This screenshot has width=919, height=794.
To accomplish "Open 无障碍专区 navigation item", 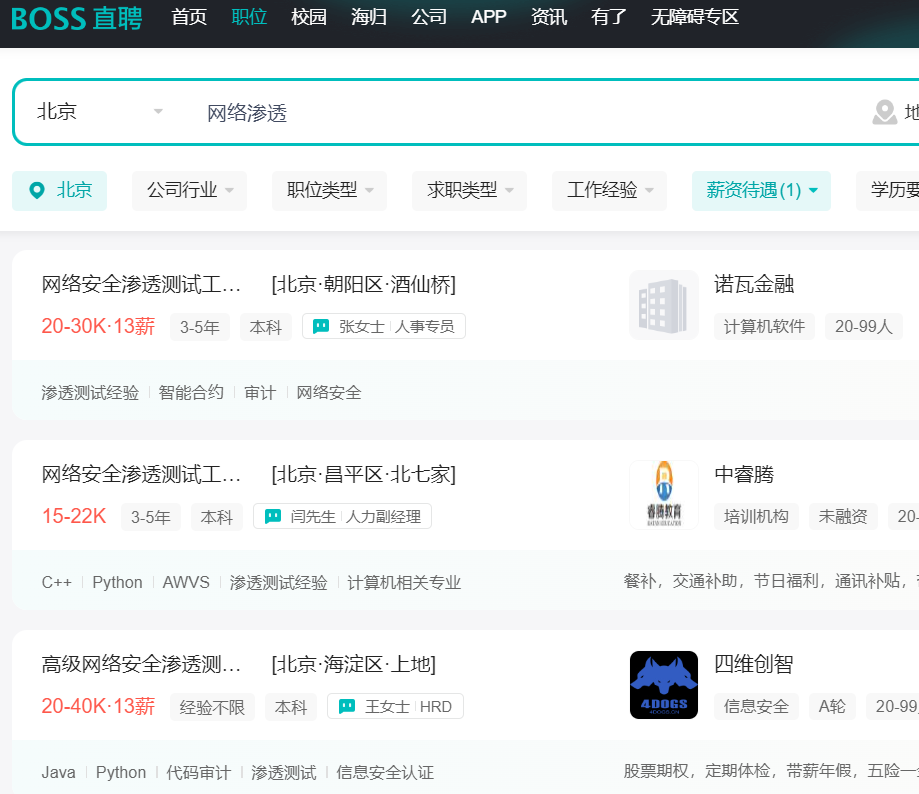I will (x=695, y=17).
